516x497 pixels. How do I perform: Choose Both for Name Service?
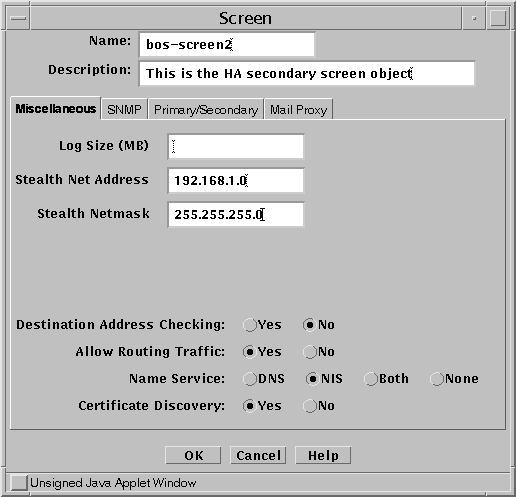(x=386, y=379)
